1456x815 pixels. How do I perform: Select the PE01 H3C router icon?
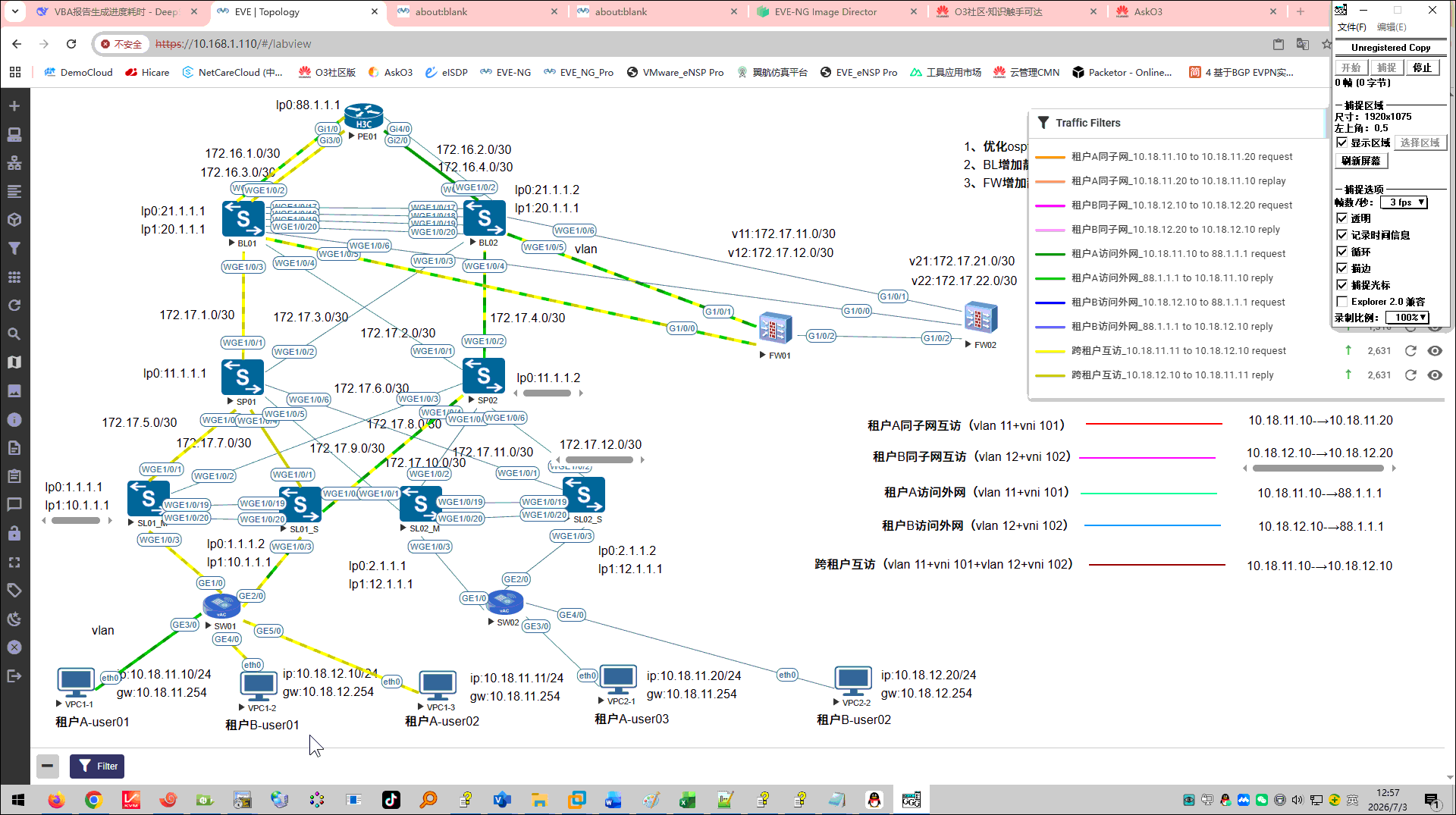click(364, 118)
